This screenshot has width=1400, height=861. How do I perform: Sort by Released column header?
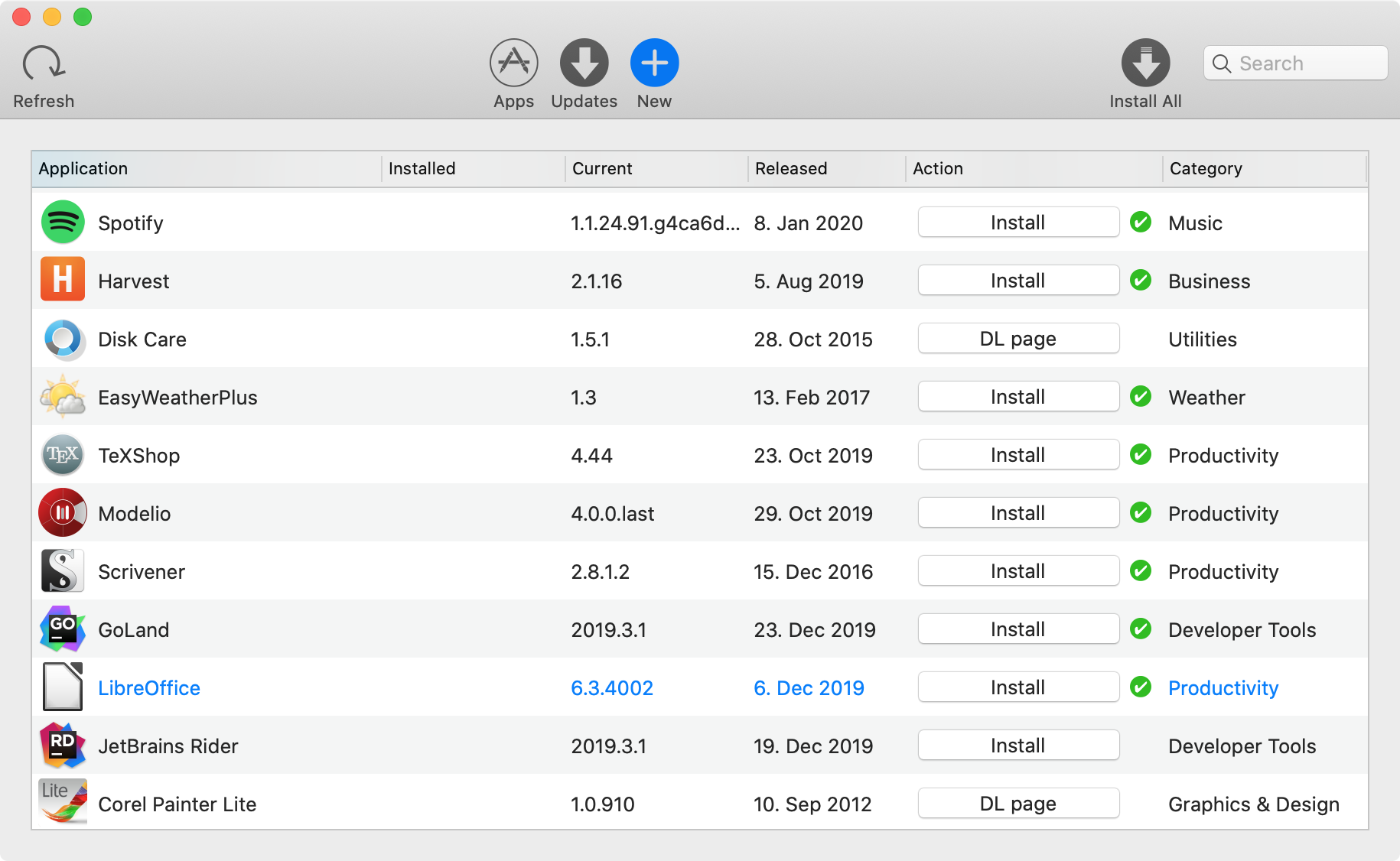coord(827,169)
